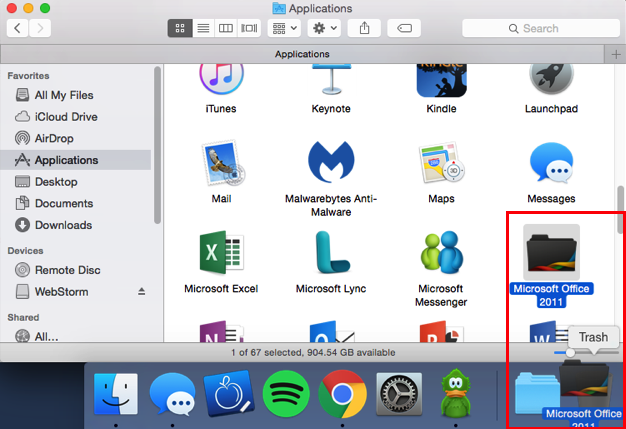Open Messages from the Dock

tap(172, 394)
